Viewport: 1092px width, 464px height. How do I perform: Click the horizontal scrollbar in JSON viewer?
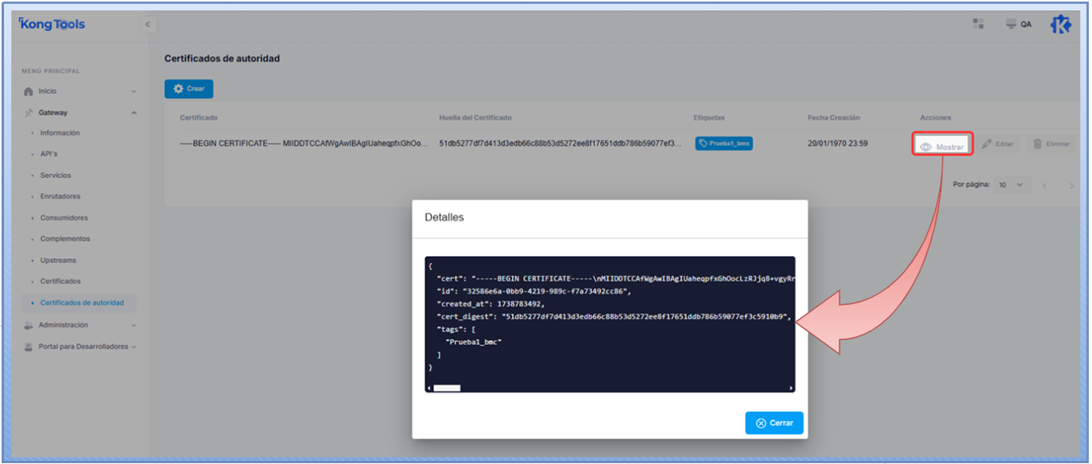[x=446, y=387]
